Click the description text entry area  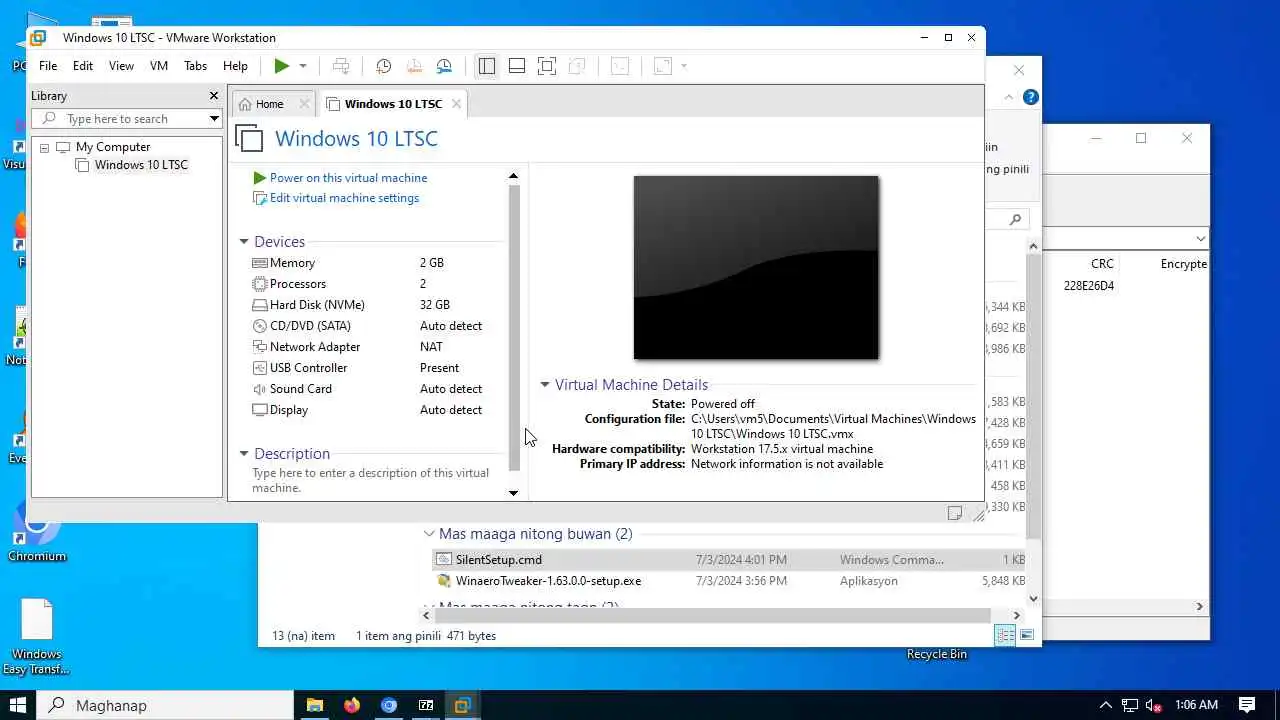click(x=372, y=480)
